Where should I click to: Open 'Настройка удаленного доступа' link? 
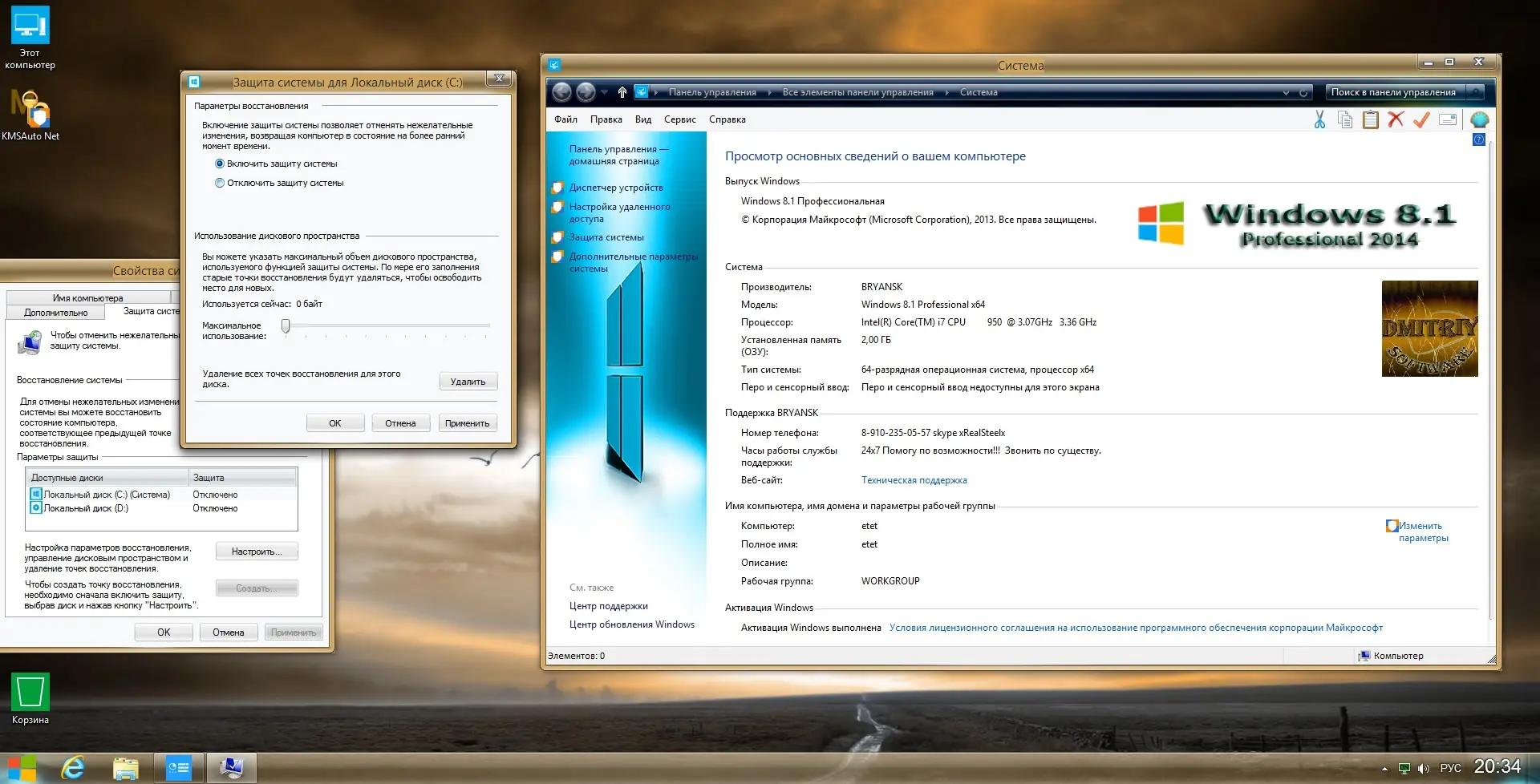(619, 212)
